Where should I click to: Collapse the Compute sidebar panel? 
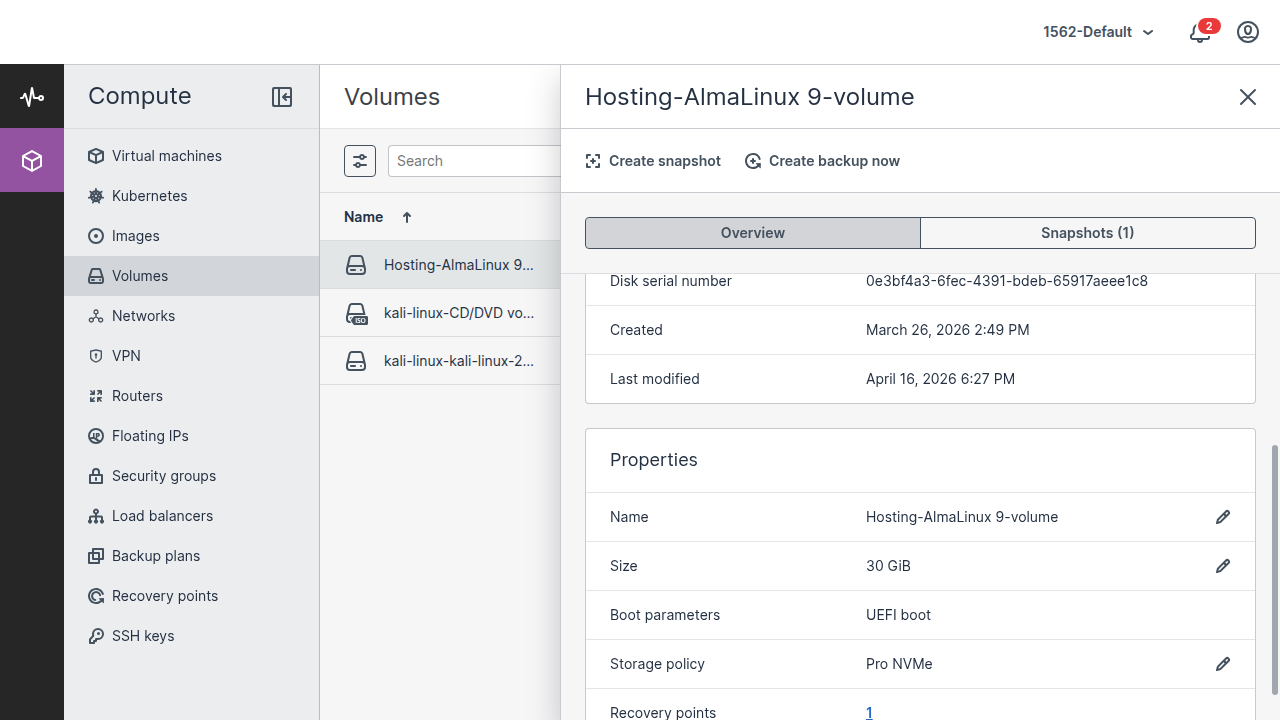282,97
